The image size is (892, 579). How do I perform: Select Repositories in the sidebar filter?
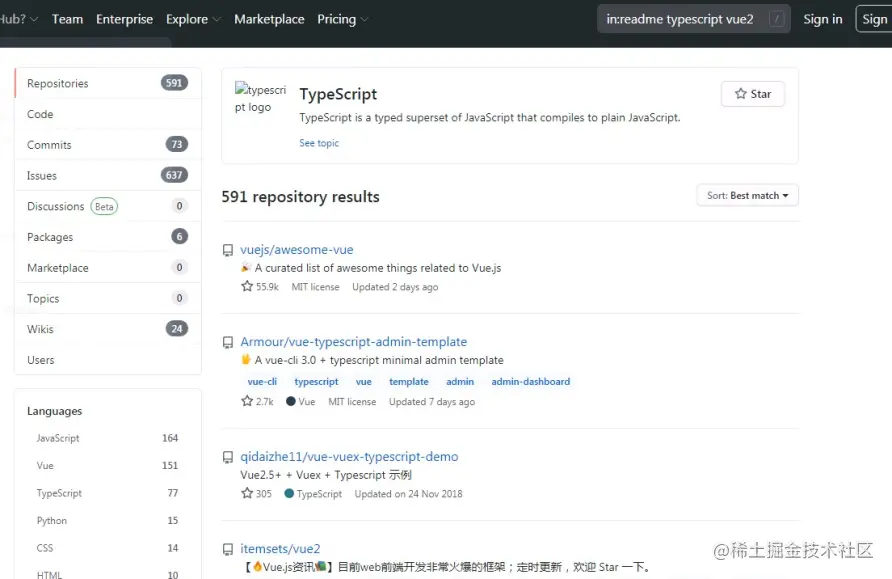[x=108, y=83]
